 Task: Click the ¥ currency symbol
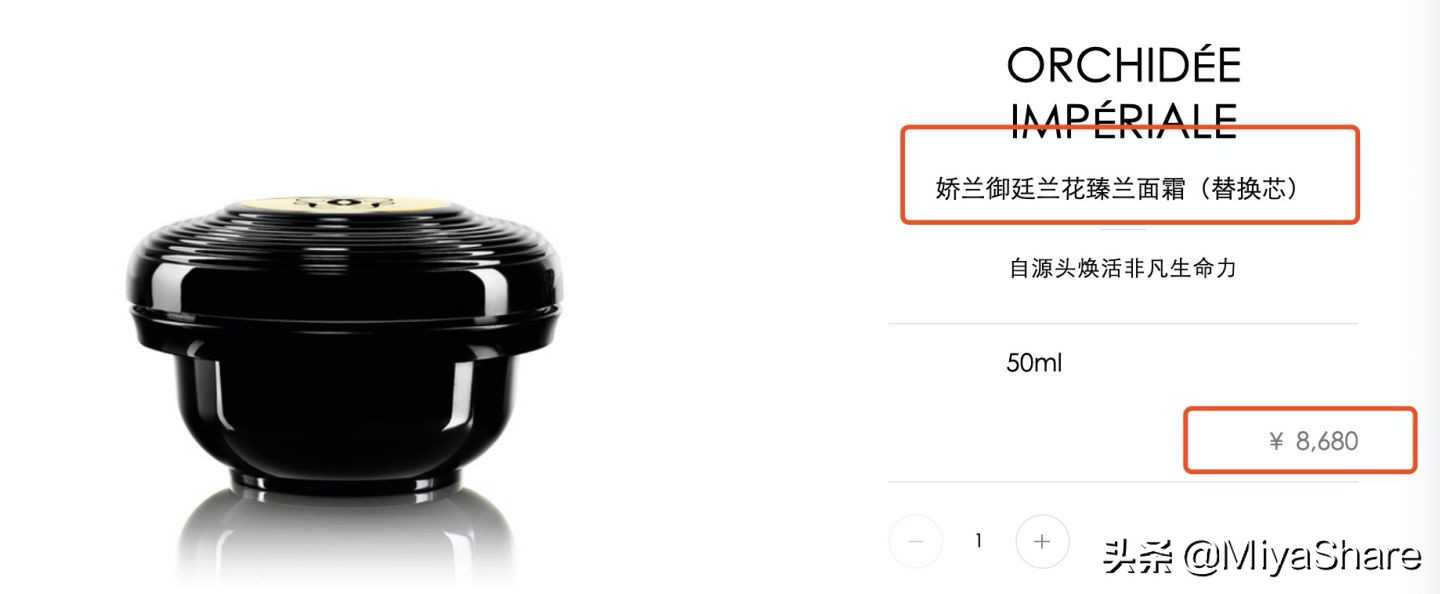1275,441
